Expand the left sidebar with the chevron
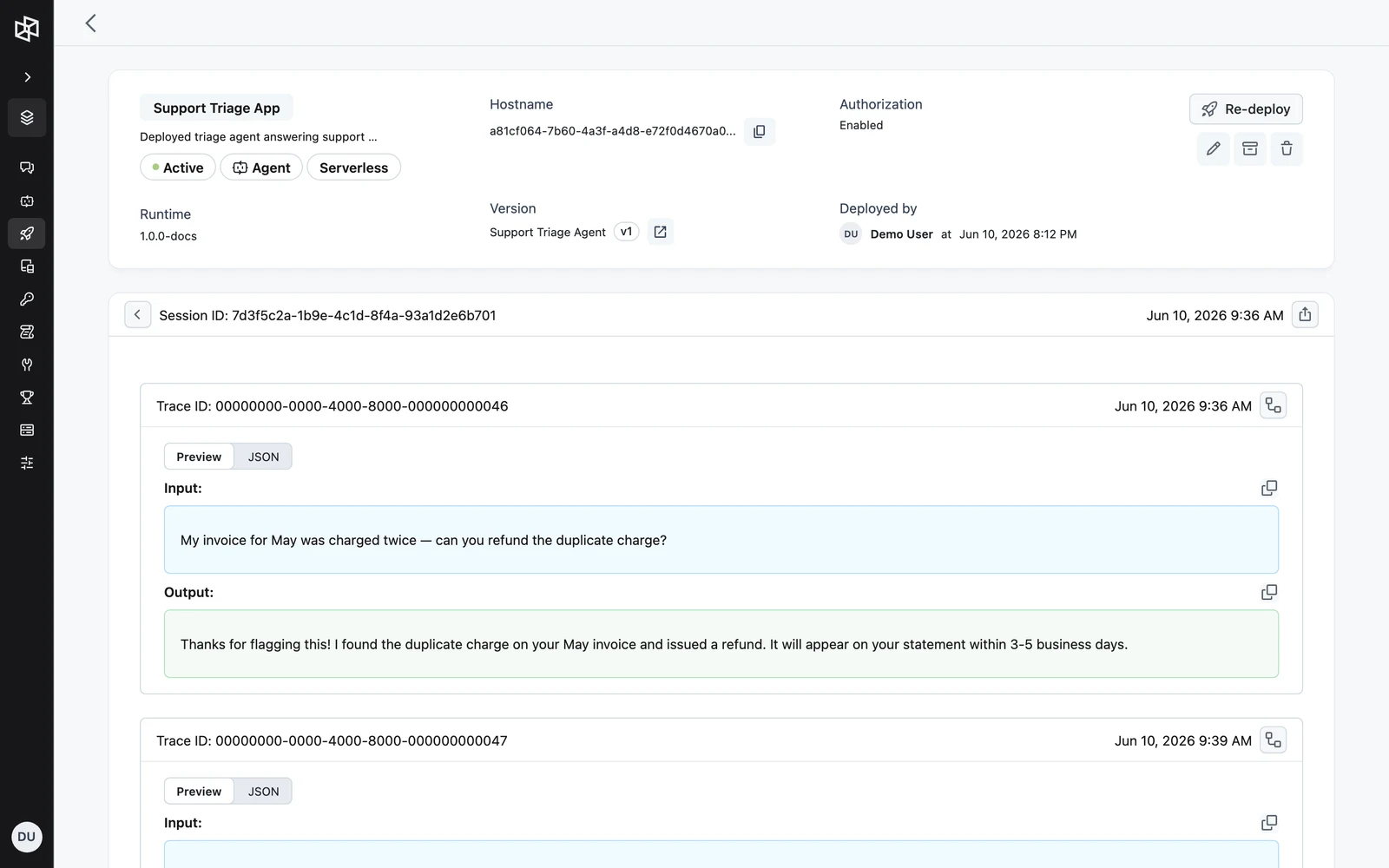The width and height of the screenshot is (1389, 868). pyautogui.click(x=27, y=77)
